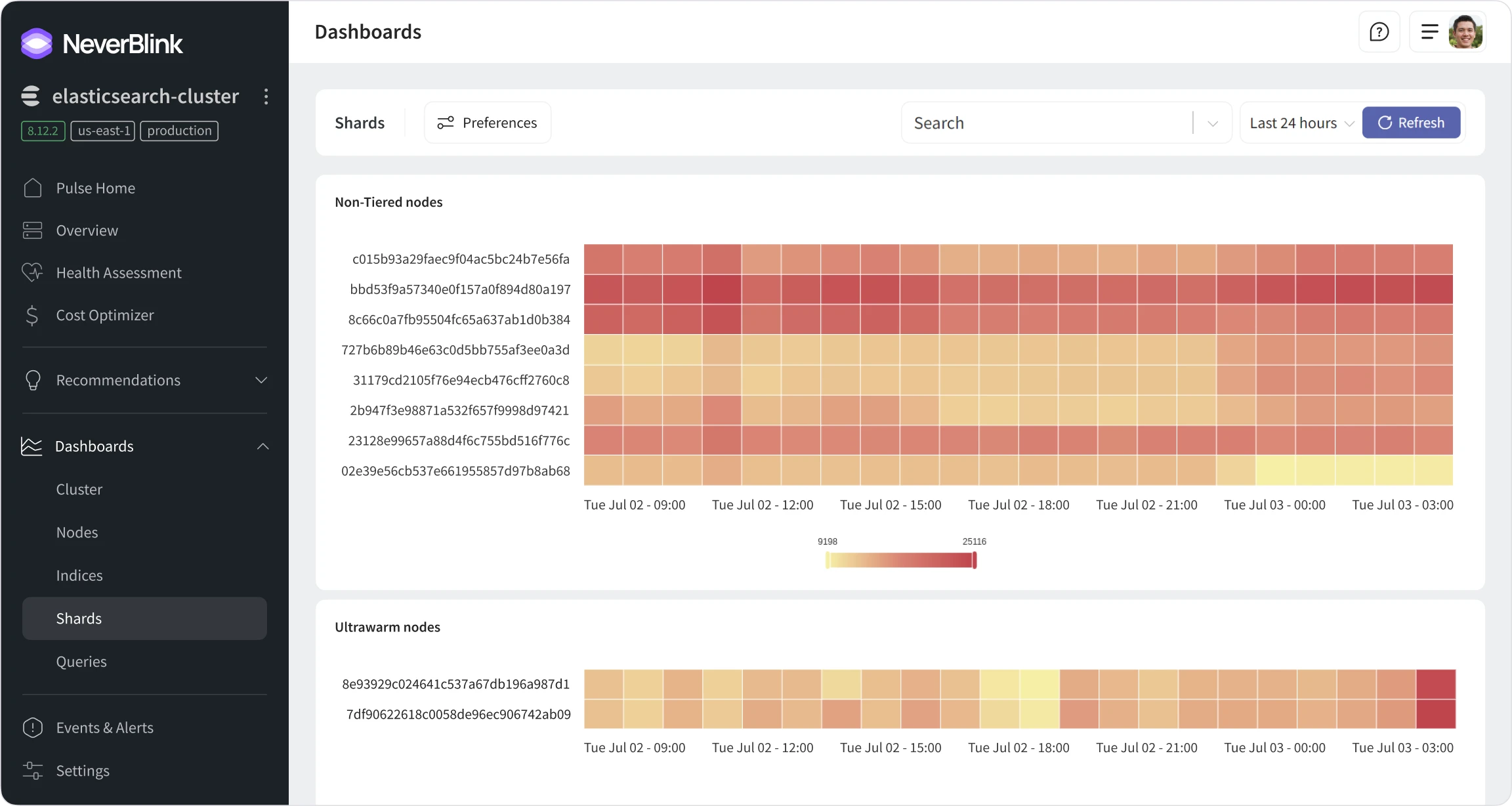Viewport: 1512px width, 806px height.
Task: Open the Search box dropdown arrow
Action: point(1213,123)
